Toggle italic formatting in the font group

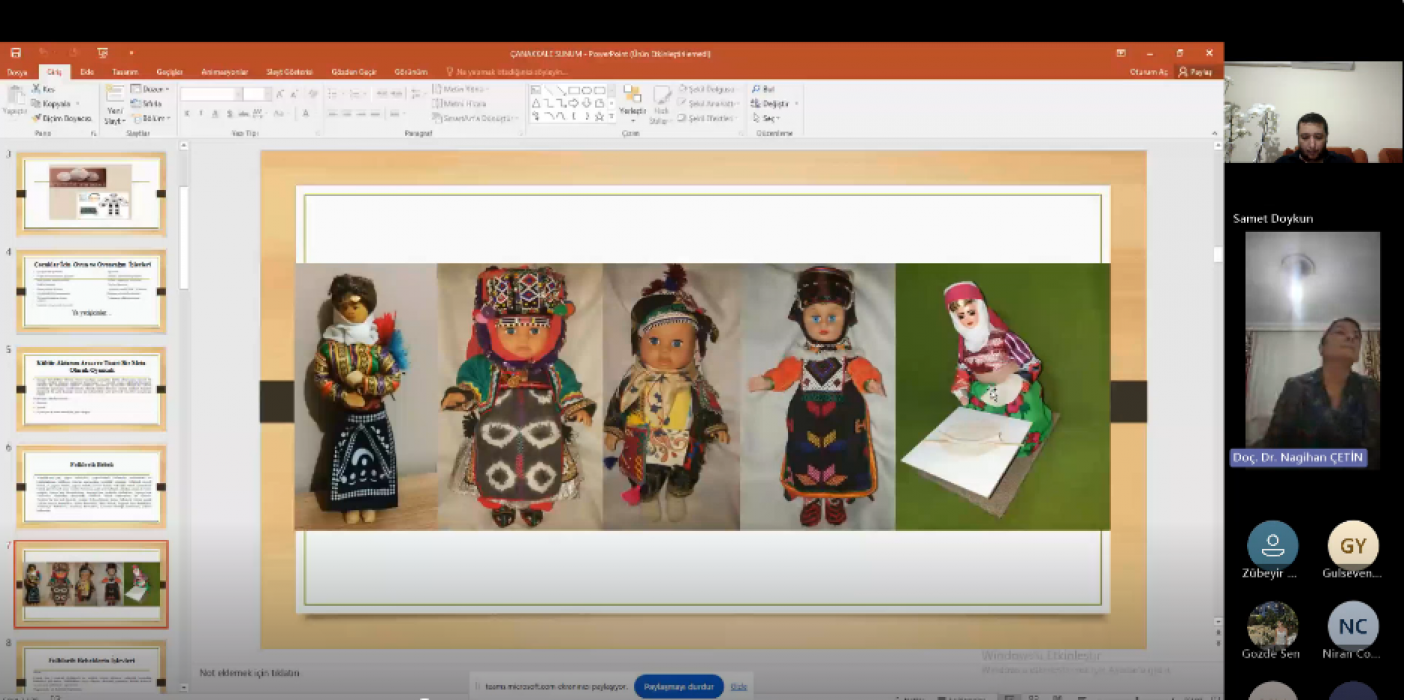[x=200, y=114]
